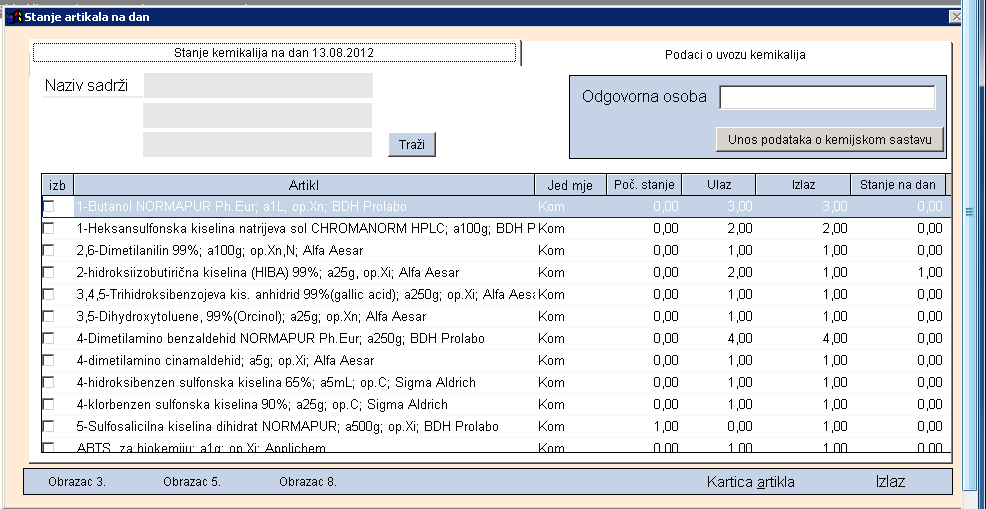Select 1-Heksansulfonska kiselina natrijeva sol article

coord(305,228)
